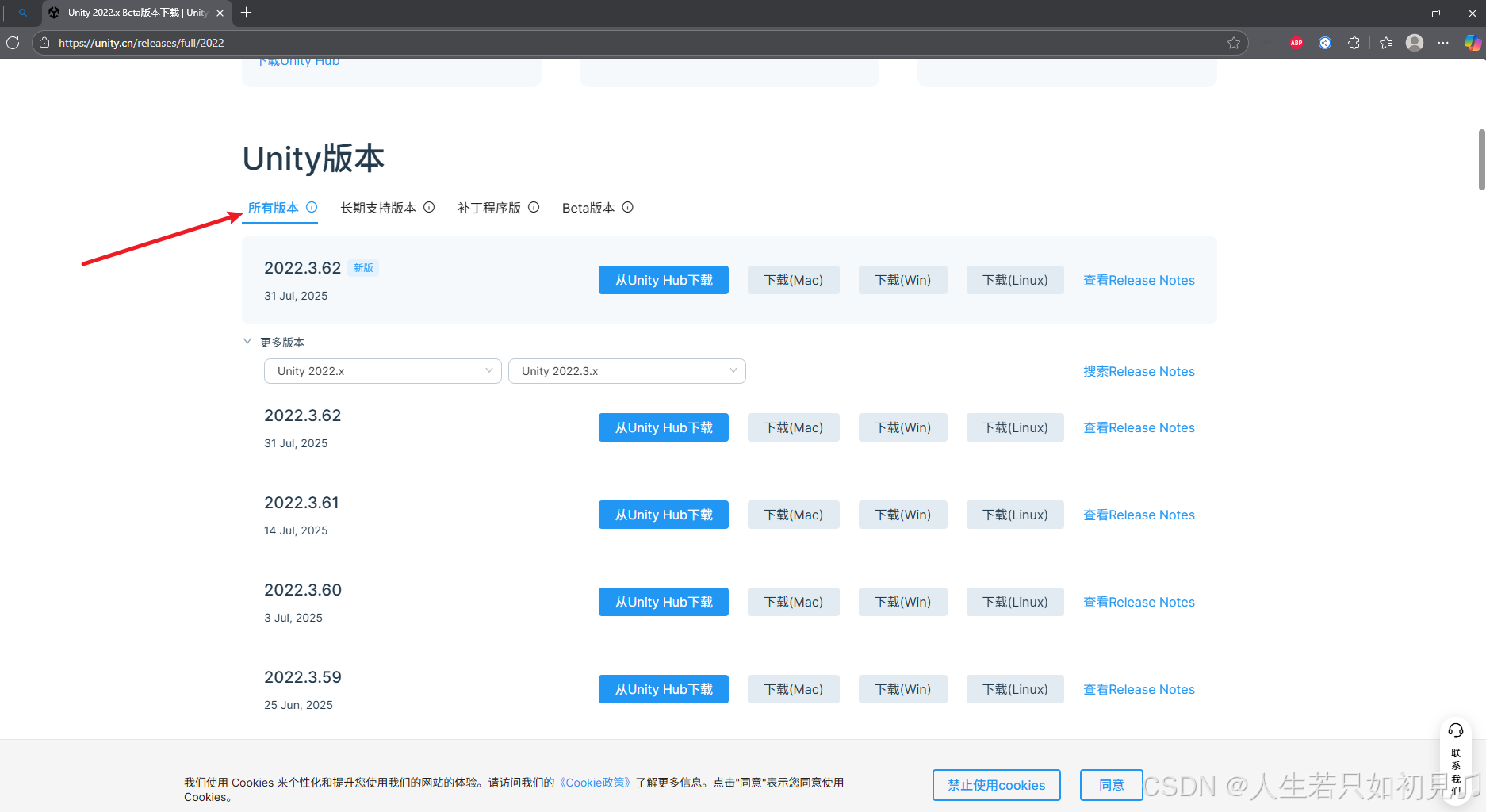
Task: Click 下载(Win) in the 2022.3.62 list row
Action: (x=903, y=427)
